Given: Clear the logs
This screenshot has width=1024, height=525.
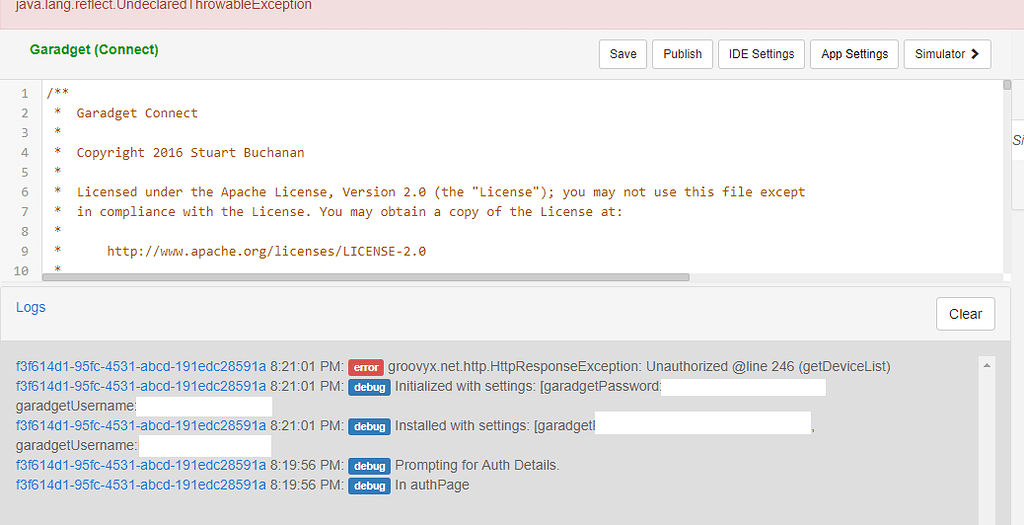Looking at the screenshot, I should click(x=965, y=314).
